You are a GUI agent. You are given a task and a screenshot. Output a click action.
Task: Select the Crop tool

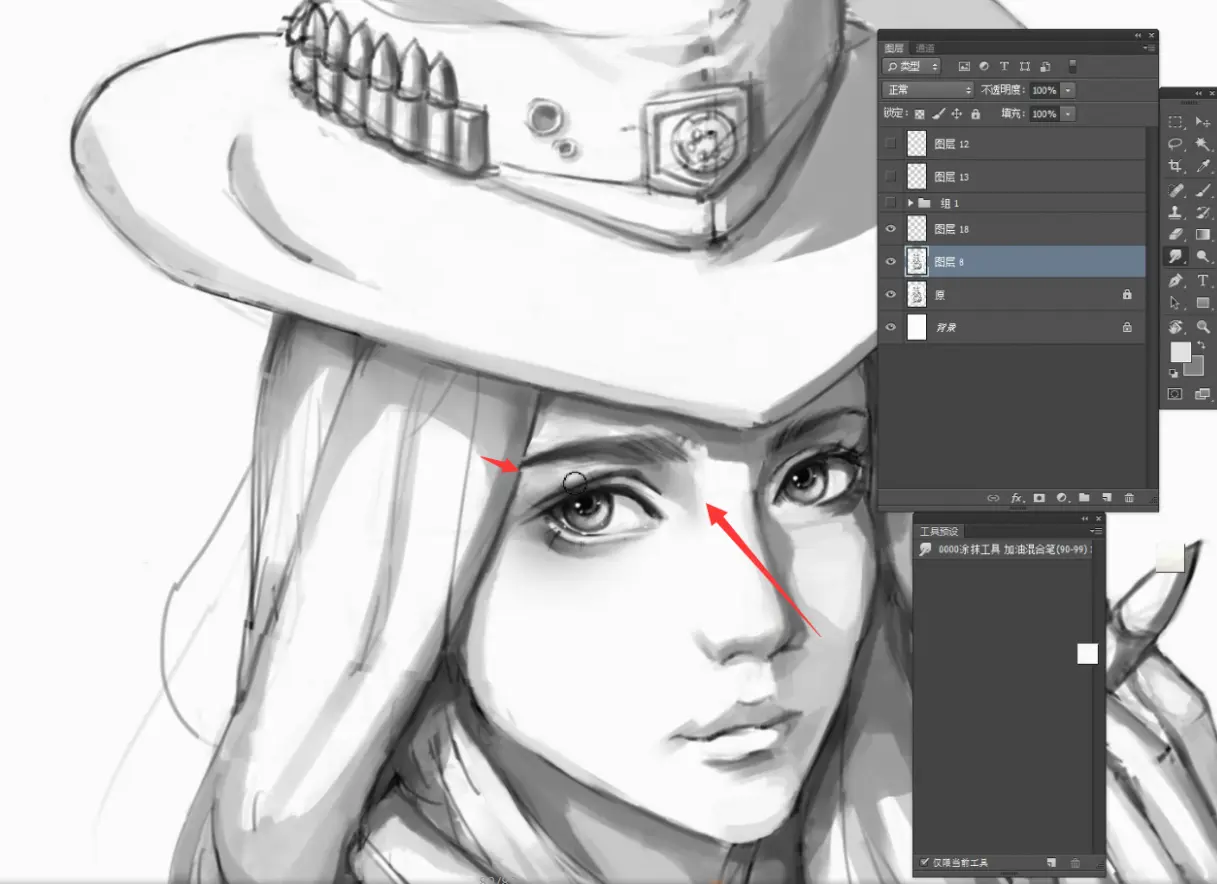(1176, 166)
